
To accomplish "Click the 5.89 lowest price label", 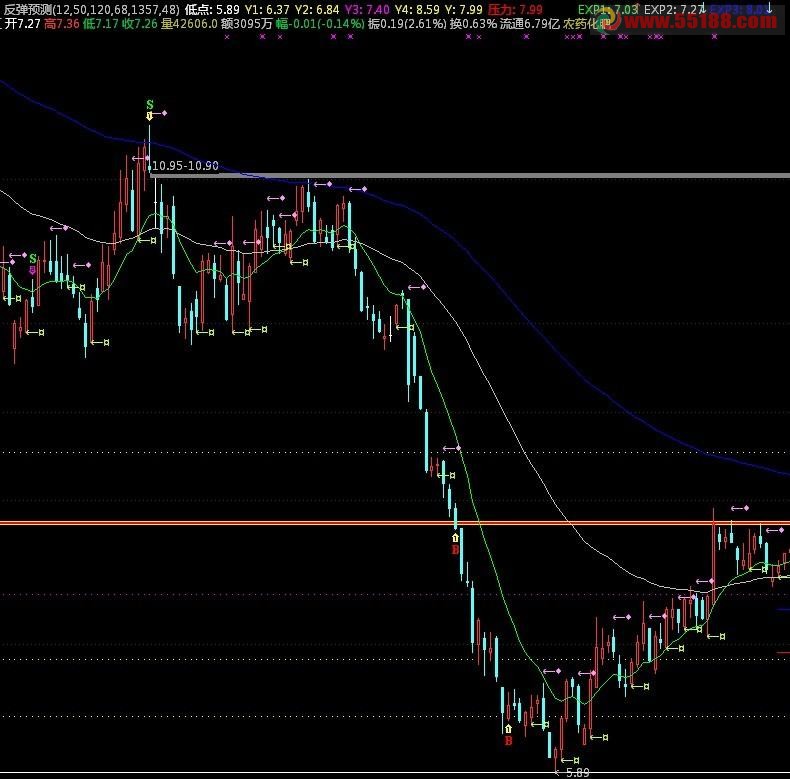I will [577, 772].
